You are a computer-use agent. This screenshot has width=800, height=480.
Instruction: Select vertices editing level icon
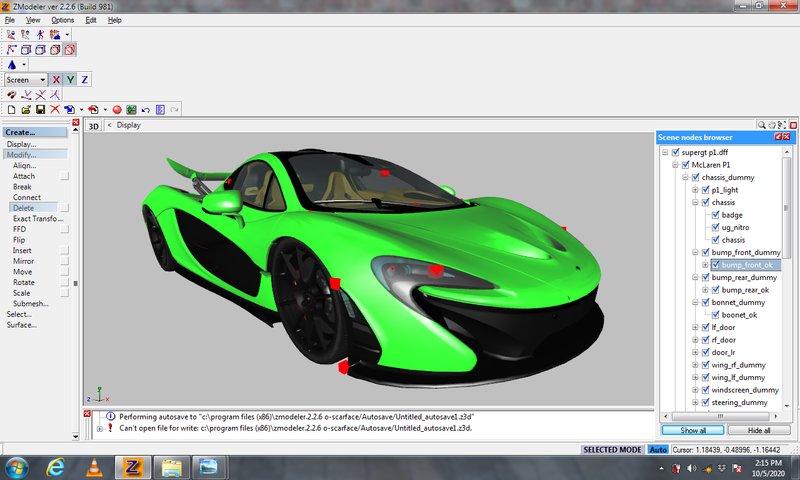point(11,49)
